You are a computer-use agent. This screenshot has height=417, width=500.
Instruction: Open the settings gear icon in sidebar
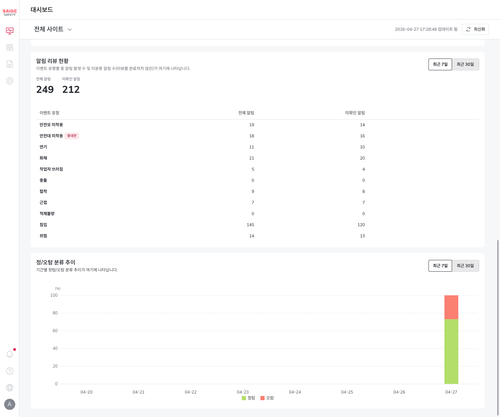tap(10, 81)
